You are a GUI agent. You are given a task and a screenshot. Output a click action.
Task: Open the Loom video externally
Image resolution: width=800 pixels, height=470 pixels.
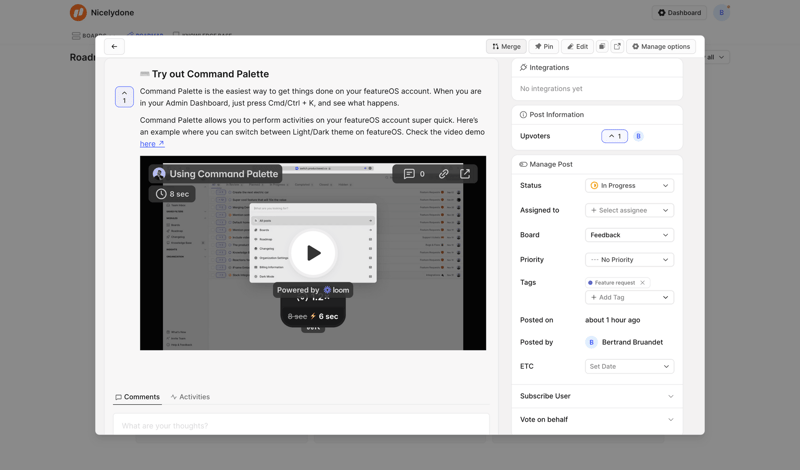pyautogui.click(x=465, y=174)
